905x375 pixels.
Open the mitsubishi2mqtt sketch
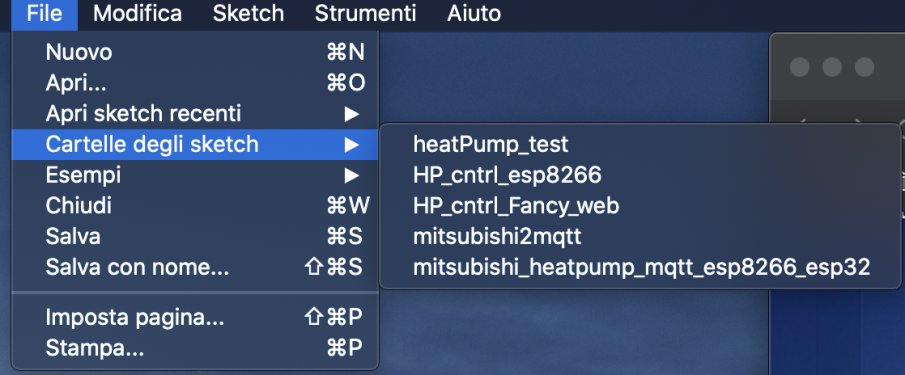tap(640, 237)
